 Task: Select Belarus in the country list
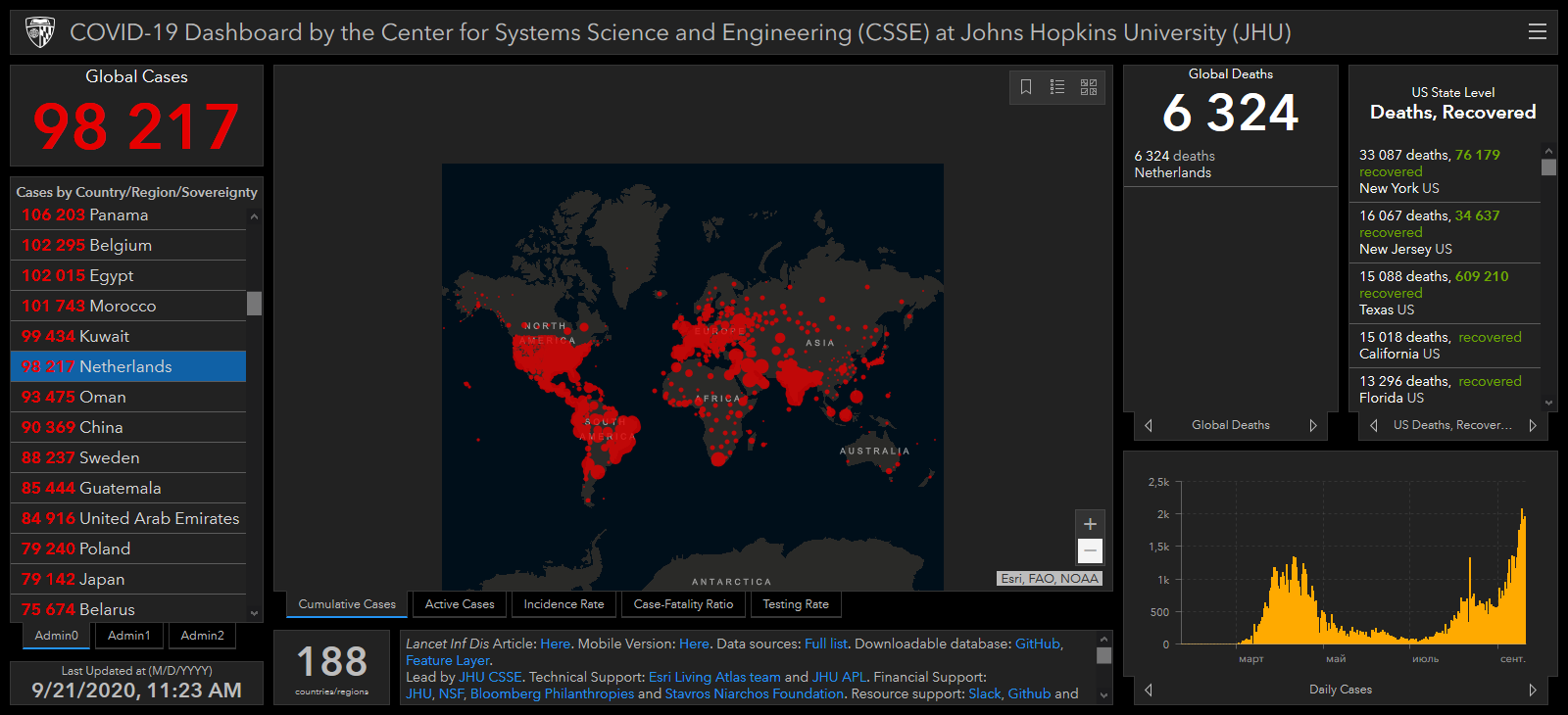tap(128, 609)
